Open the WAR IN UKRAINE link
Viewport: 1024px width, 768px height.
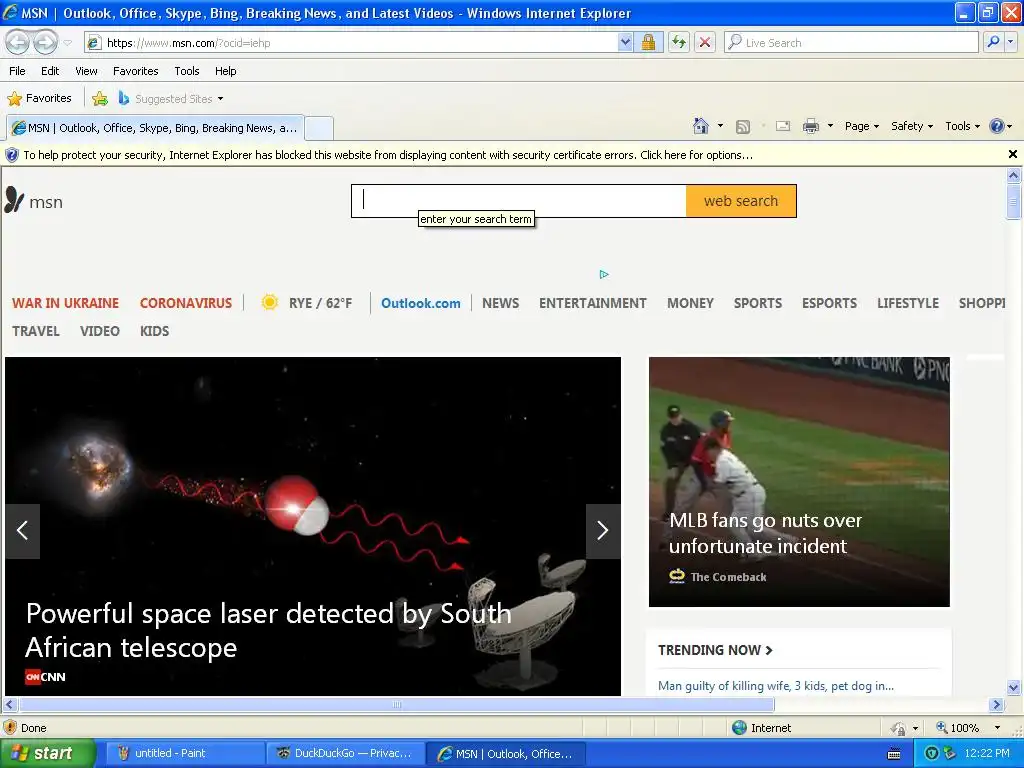coord(65,303)
